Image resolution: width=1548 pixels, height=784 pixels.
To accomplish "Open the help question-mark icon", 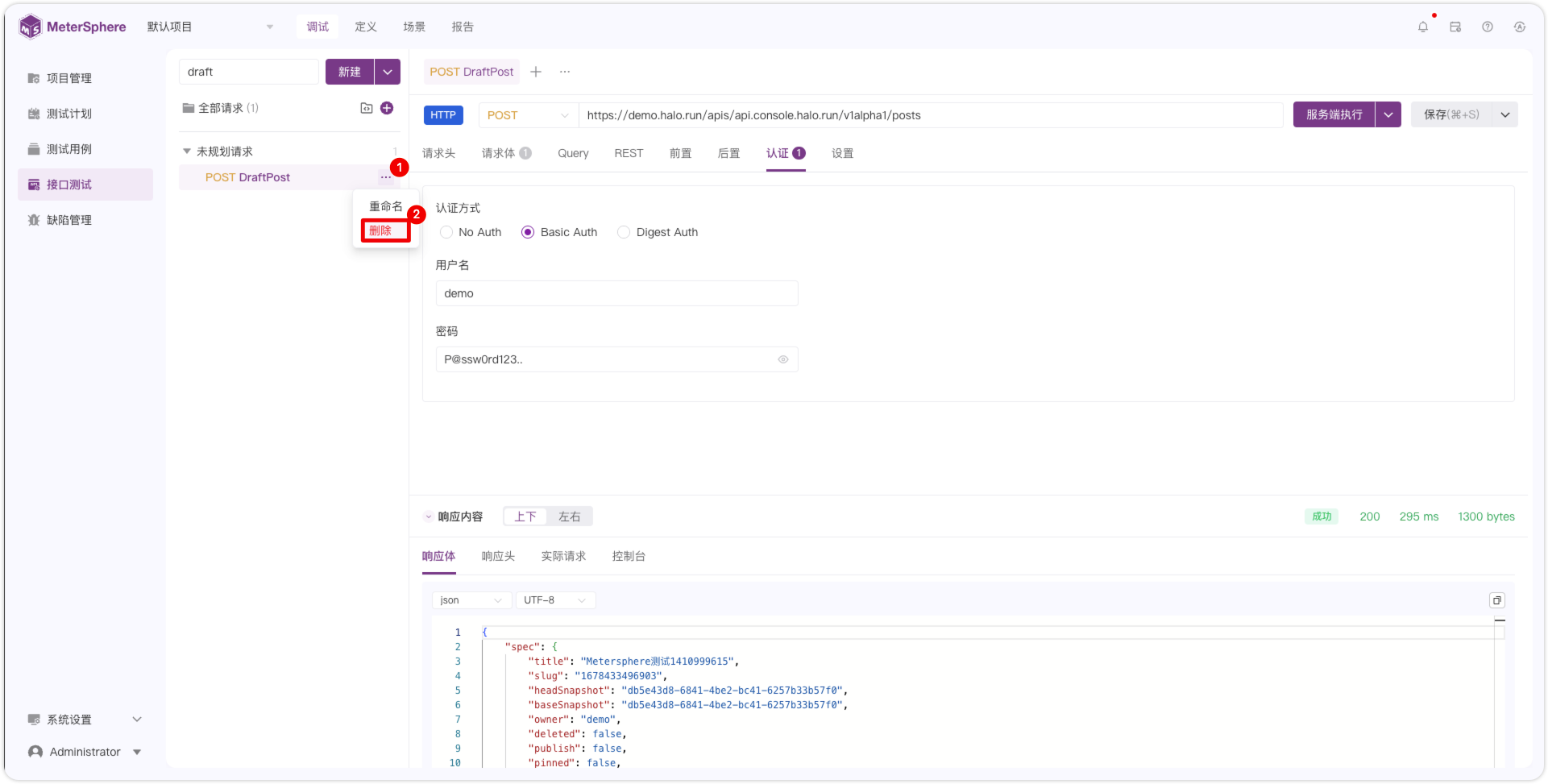I will coord(1488,27).
